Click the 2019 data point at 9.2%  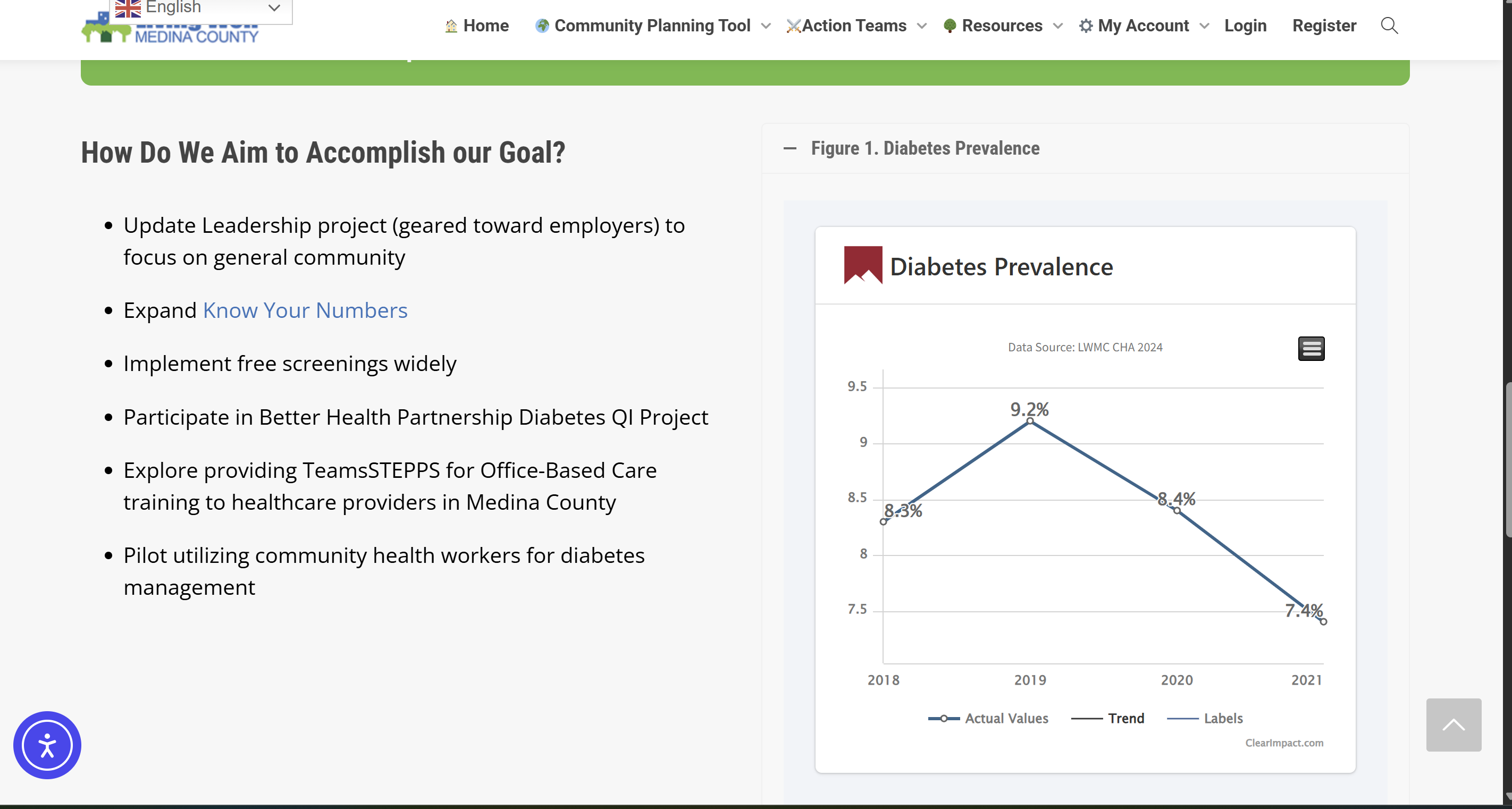(1029, 420)
